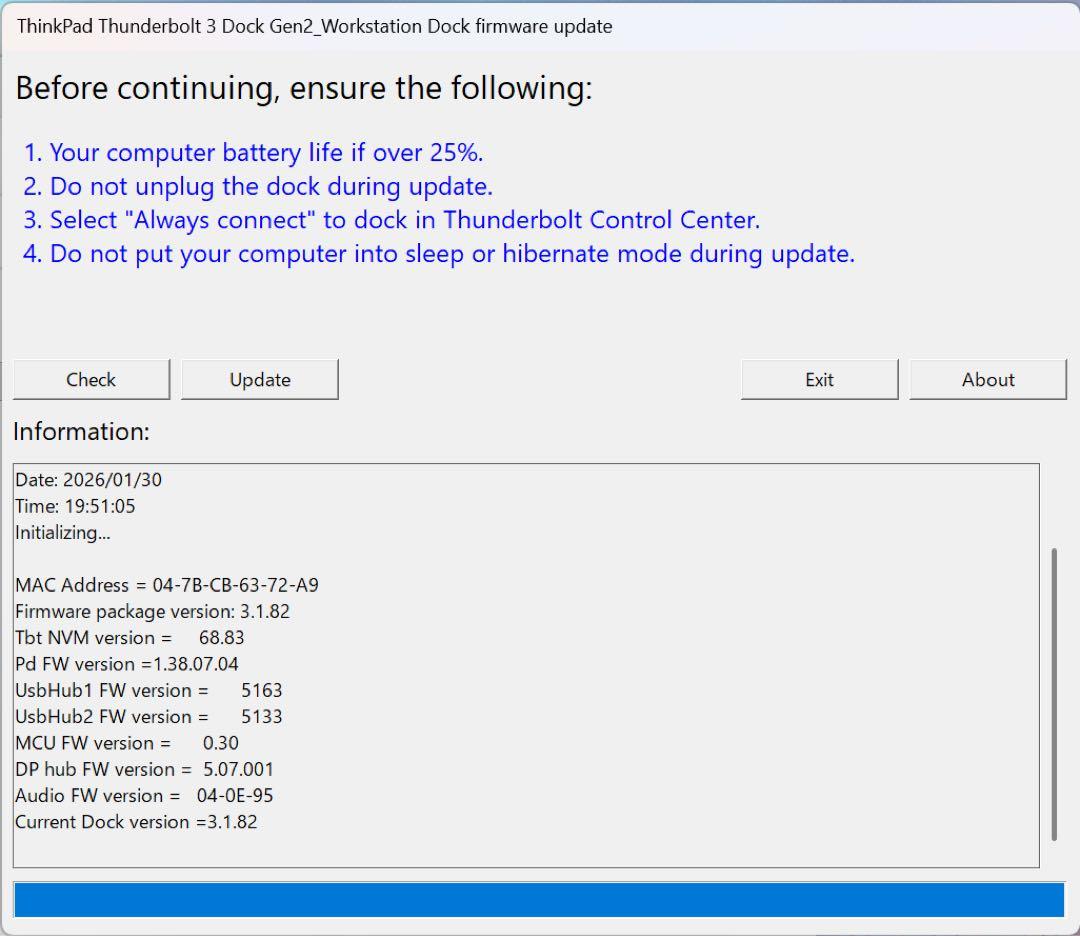Click the Current Dock version line
Image resolution: width=1080 pixels, height=936 pixels.
[136, 822]
